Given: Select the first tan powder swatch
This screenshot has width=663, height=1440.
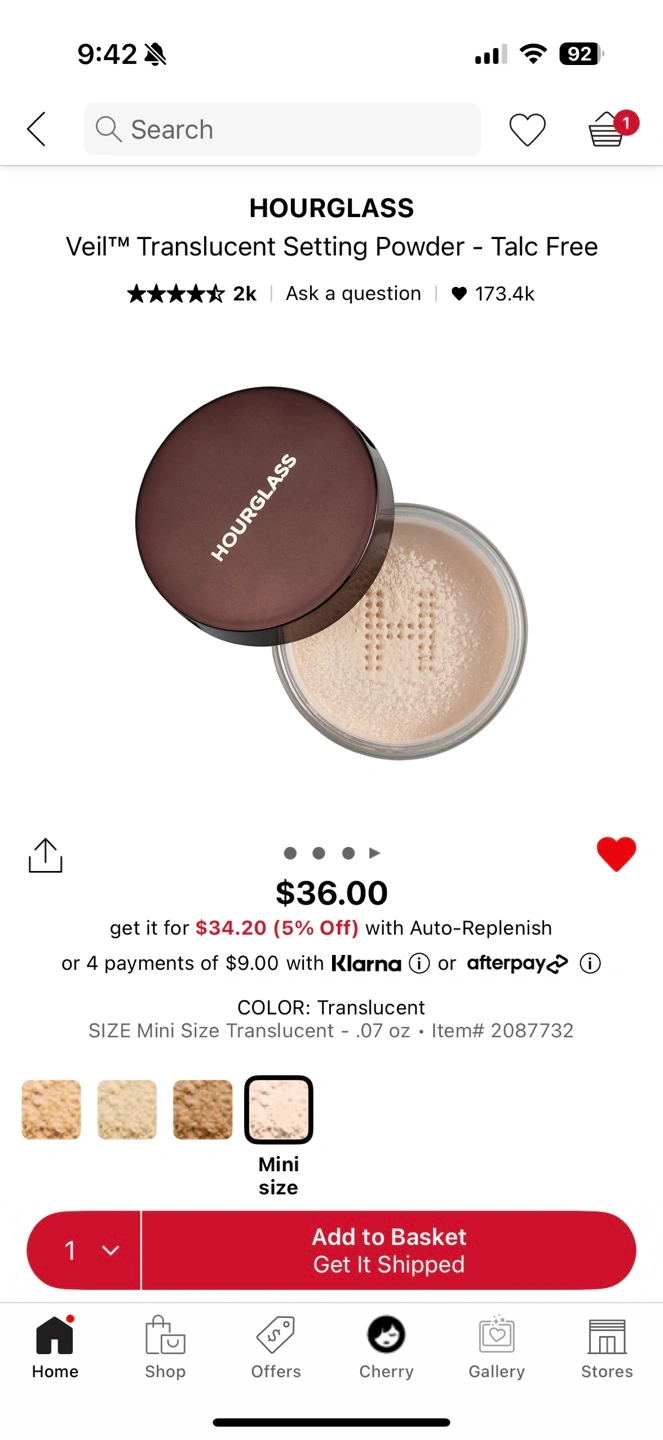Looking at the screenshot, I should point(51,1109).
